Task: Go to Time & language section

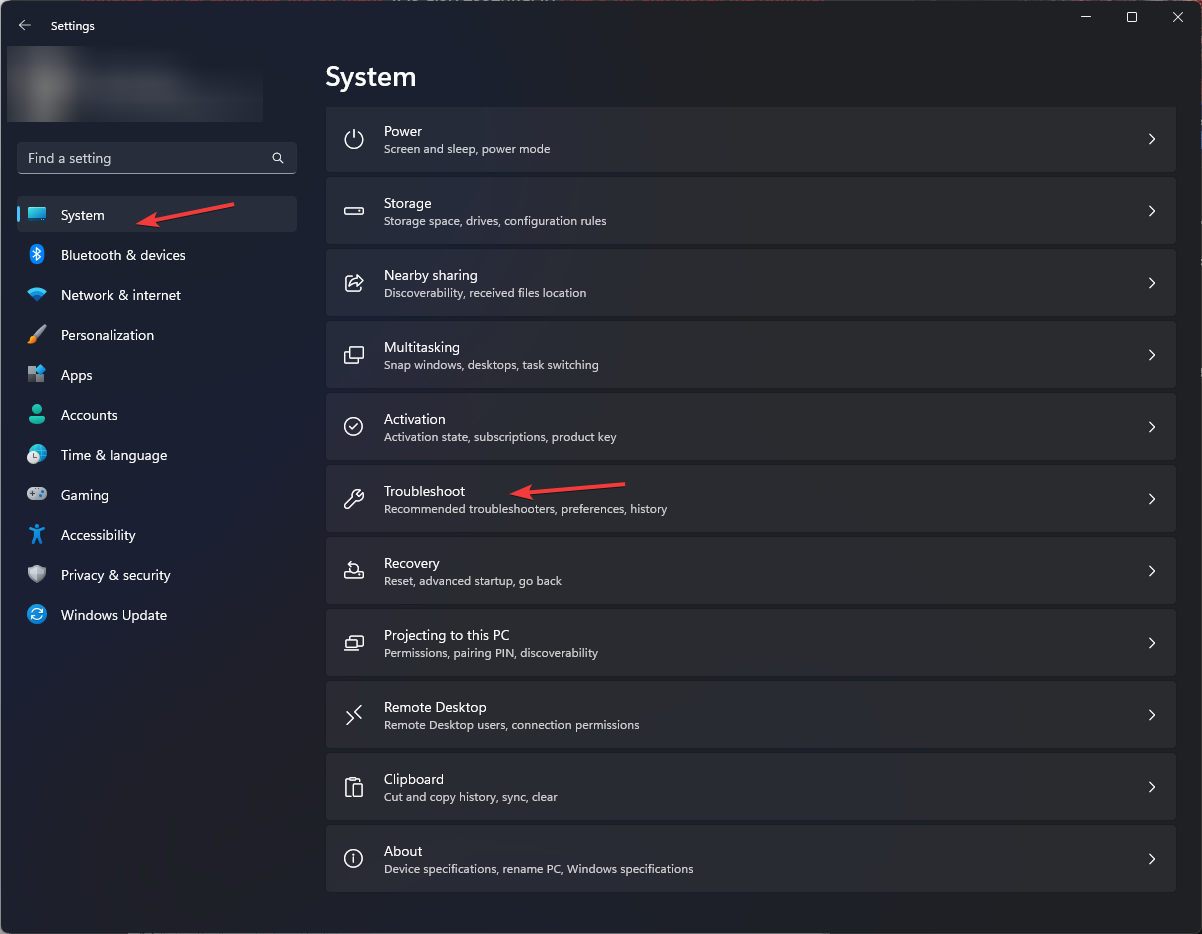Action: tap(114, 455)
